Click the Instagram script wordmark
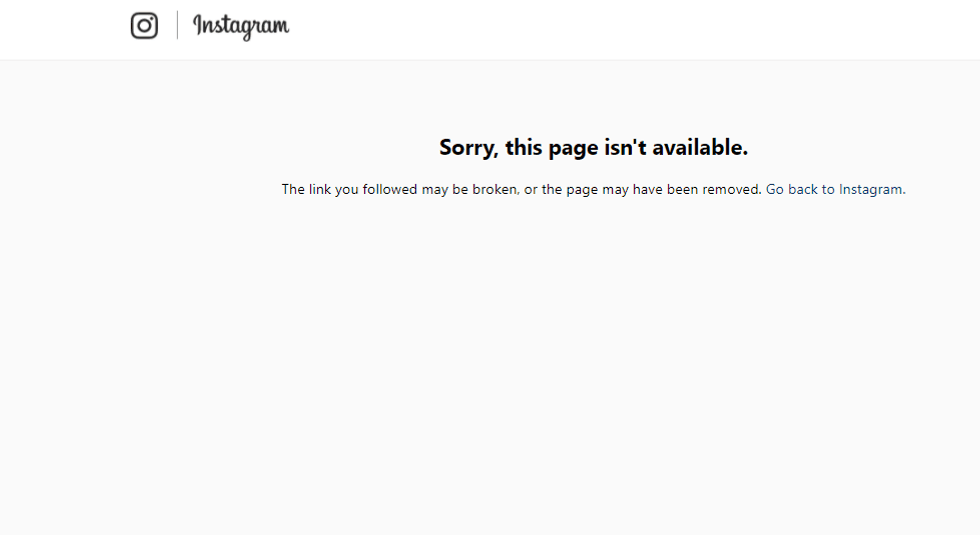 coord(241,27)
